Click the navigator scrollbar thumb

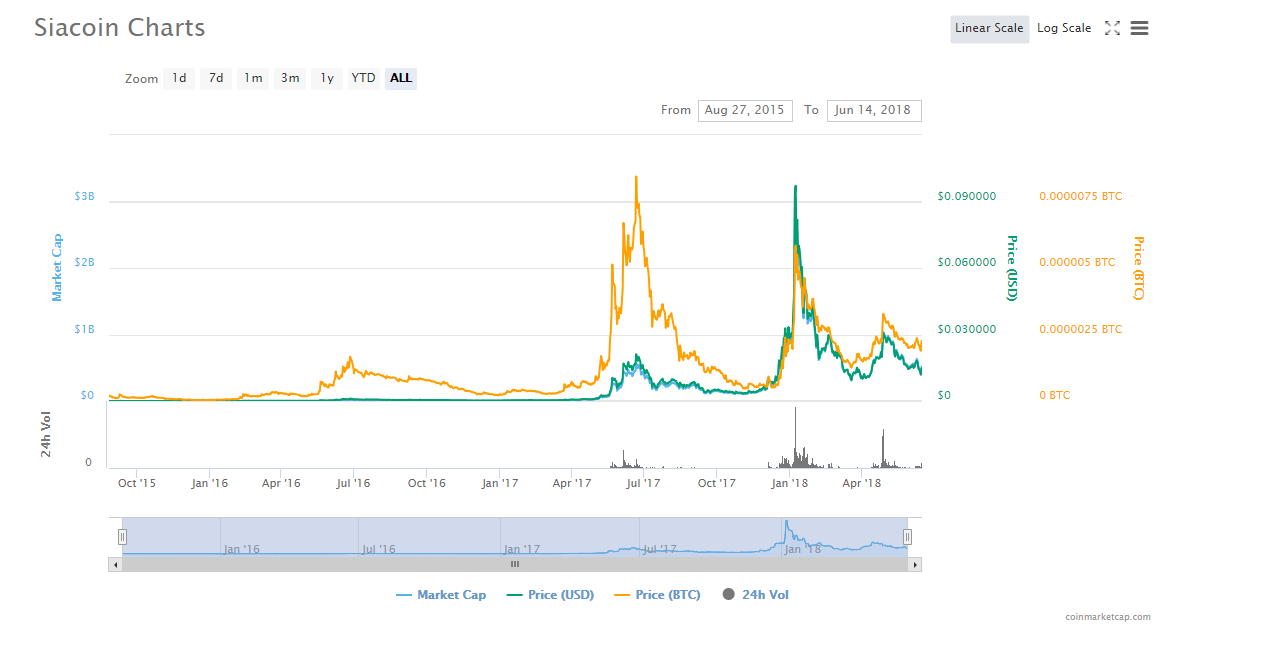(515, 565)
